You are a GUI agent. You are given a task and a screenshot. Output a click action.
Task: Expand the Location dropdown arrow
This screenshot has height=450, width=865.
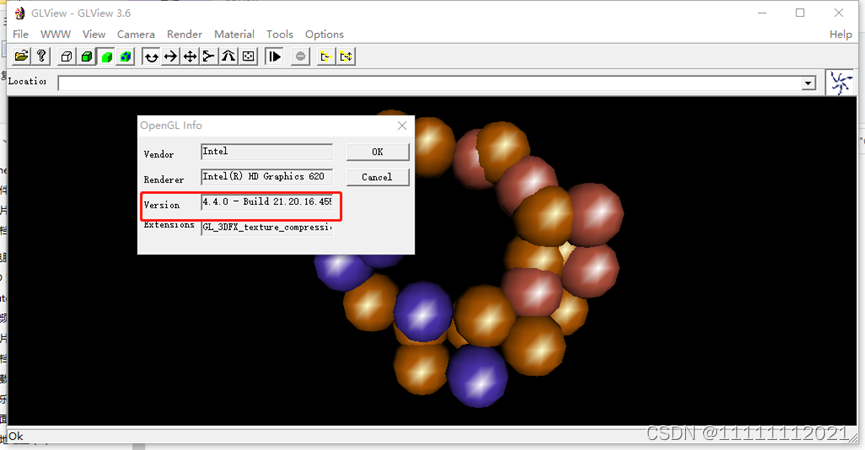click(809, 84)
